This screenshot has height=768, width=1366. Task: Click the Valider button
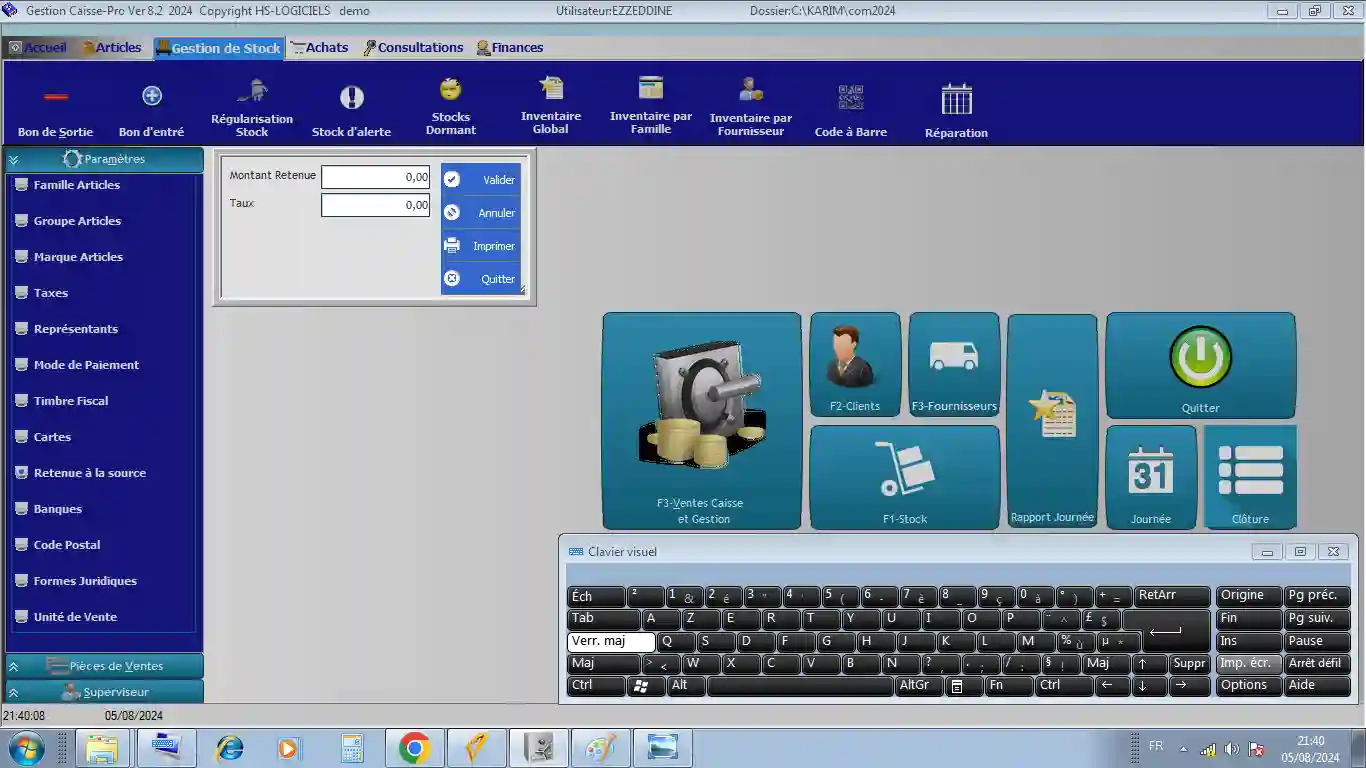pos(481,180)
